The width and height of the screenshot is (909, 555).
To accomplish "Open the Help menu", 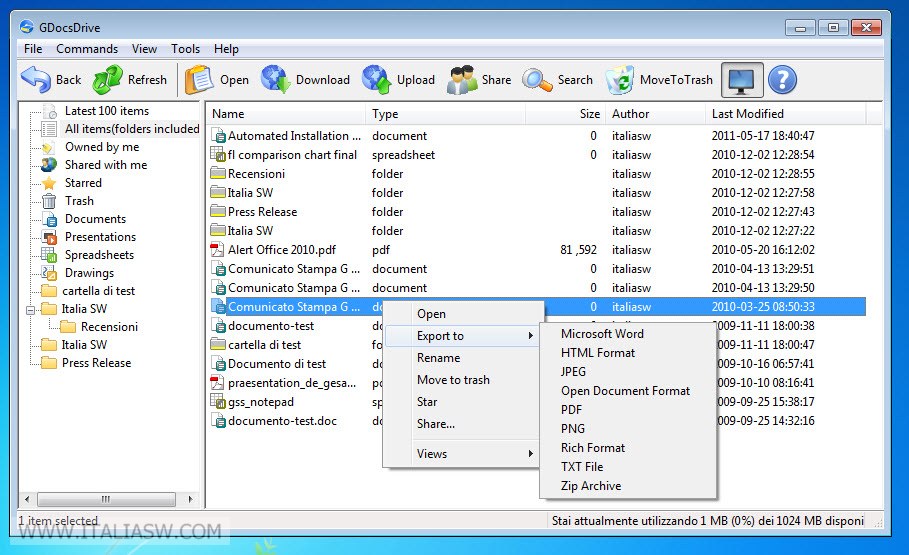I will [x=226, y=49].
